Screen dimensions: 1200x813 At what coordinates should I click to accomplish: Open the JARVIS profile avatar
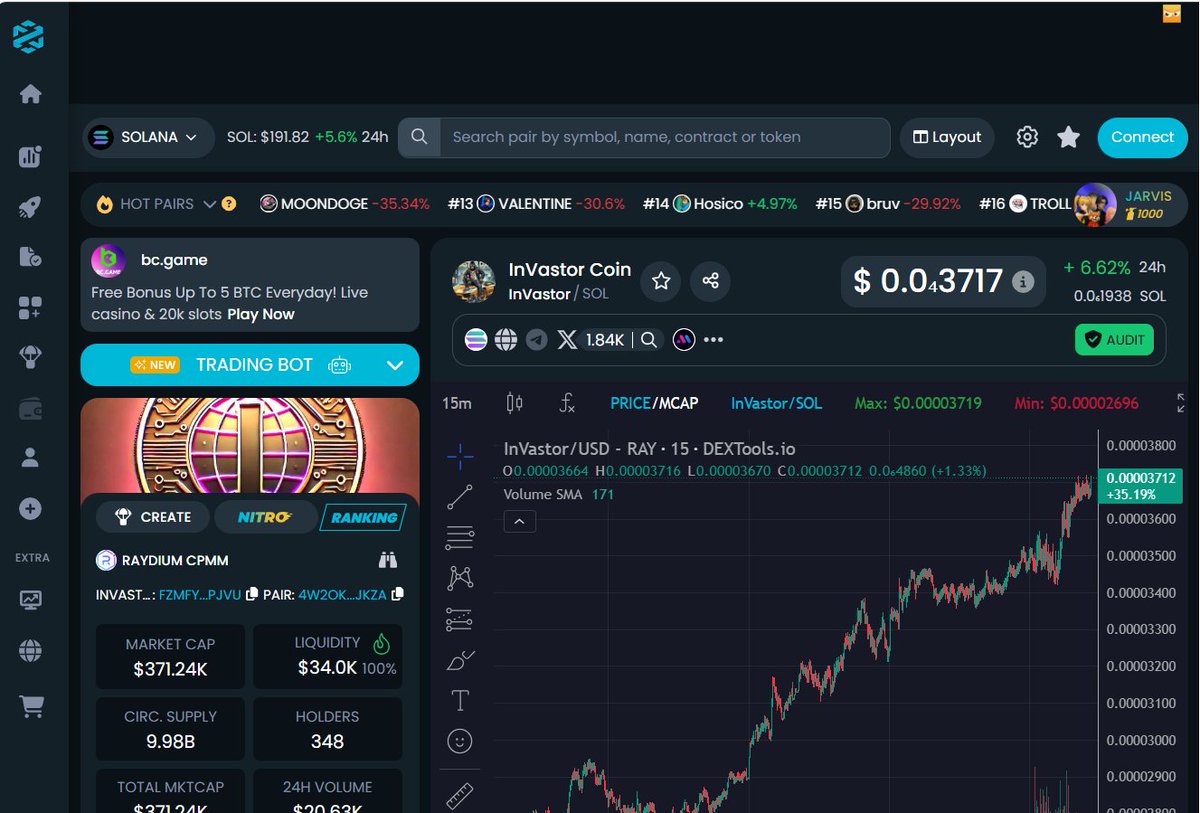tap(1095, 205)
